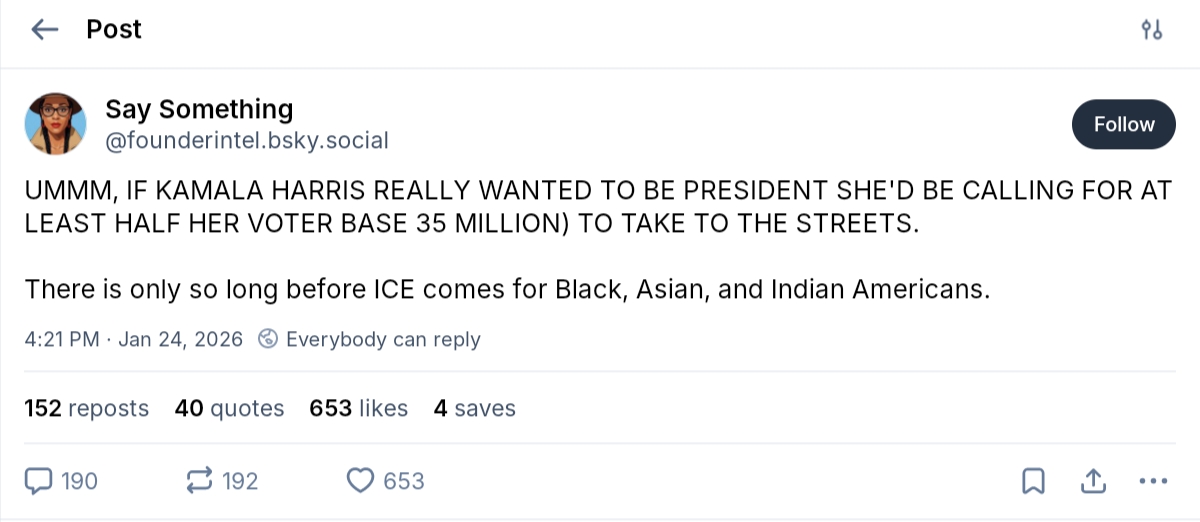Viewport: 1200px width, 522px height.
Task: Open thread settings sliders icon
Action: click(1152, 30)
